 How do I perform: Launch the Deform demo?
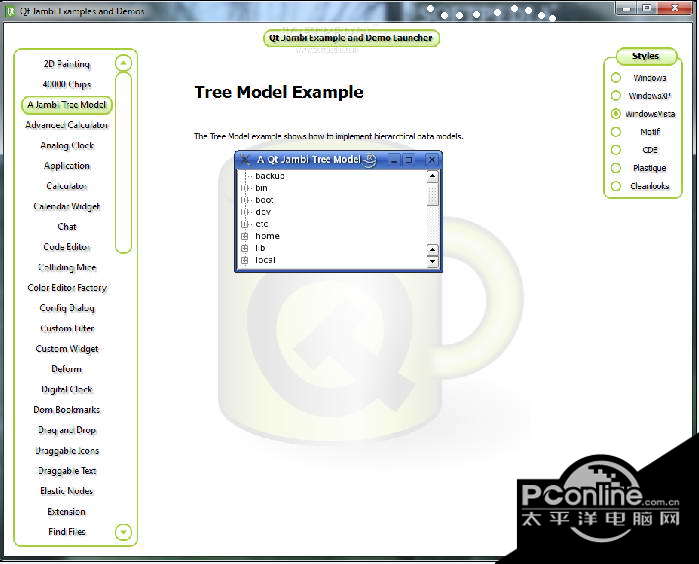[67, 369]
